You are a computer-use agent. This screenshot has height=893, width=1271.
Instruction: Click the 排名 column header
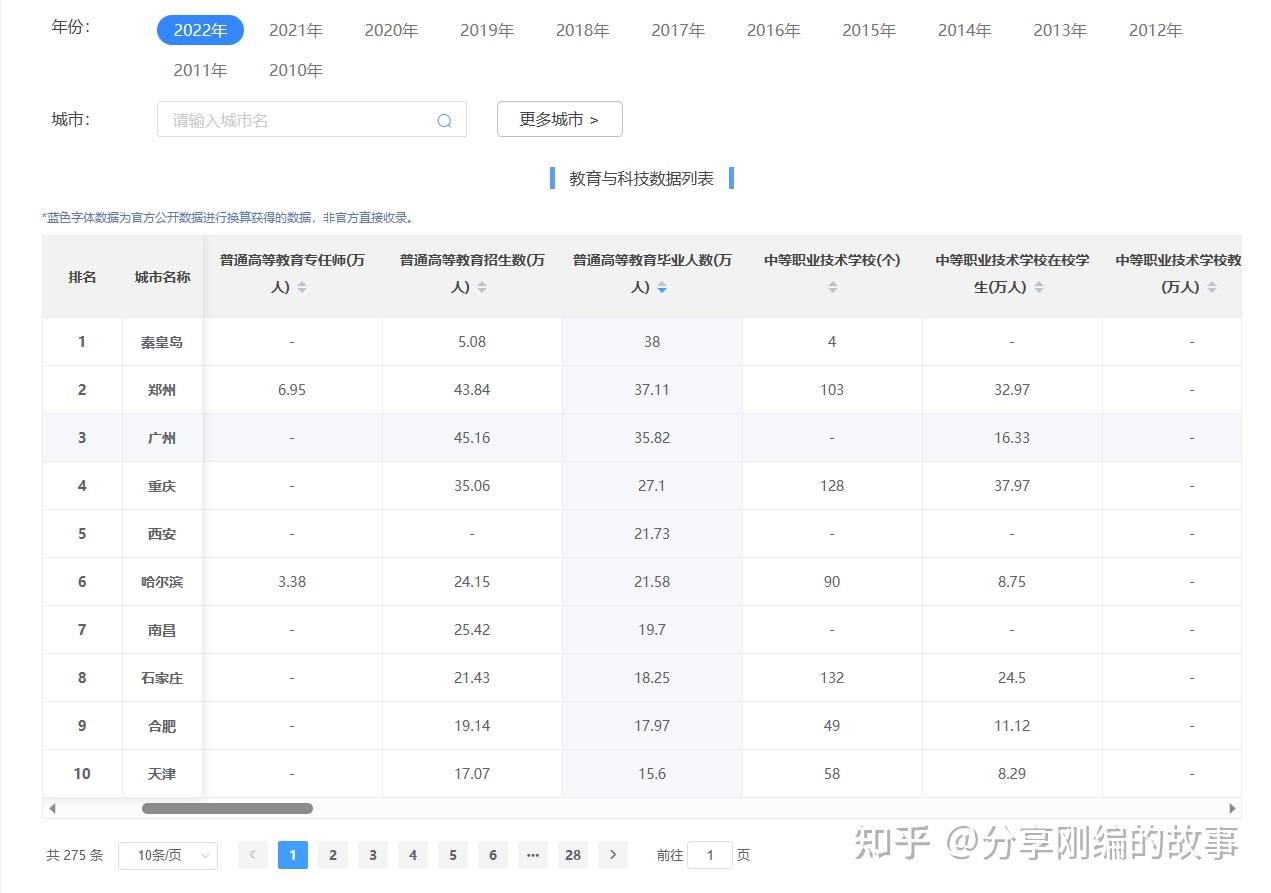coord(82,277)
